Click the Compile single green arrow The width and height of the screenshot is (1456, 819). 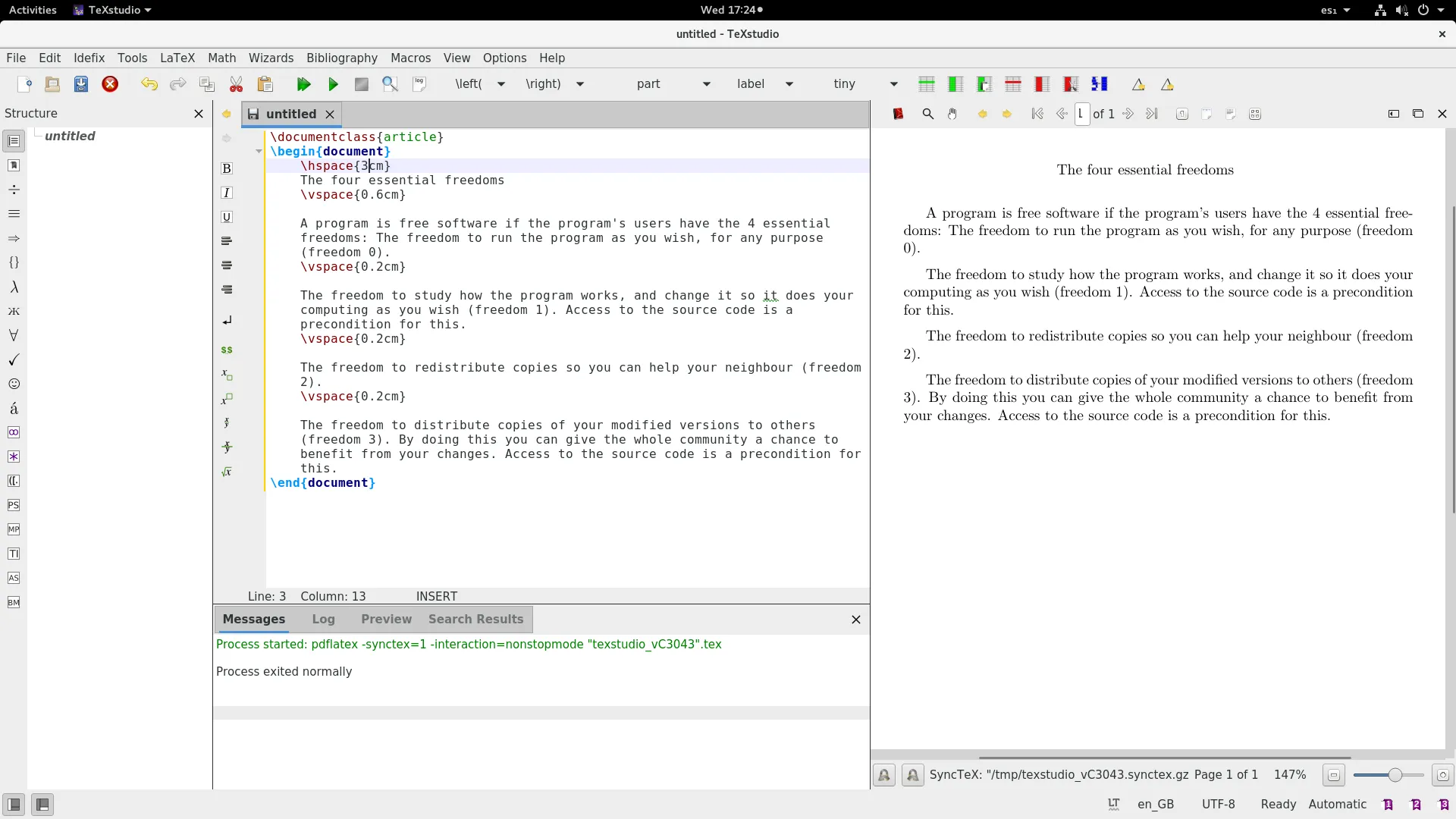[333, 84]
